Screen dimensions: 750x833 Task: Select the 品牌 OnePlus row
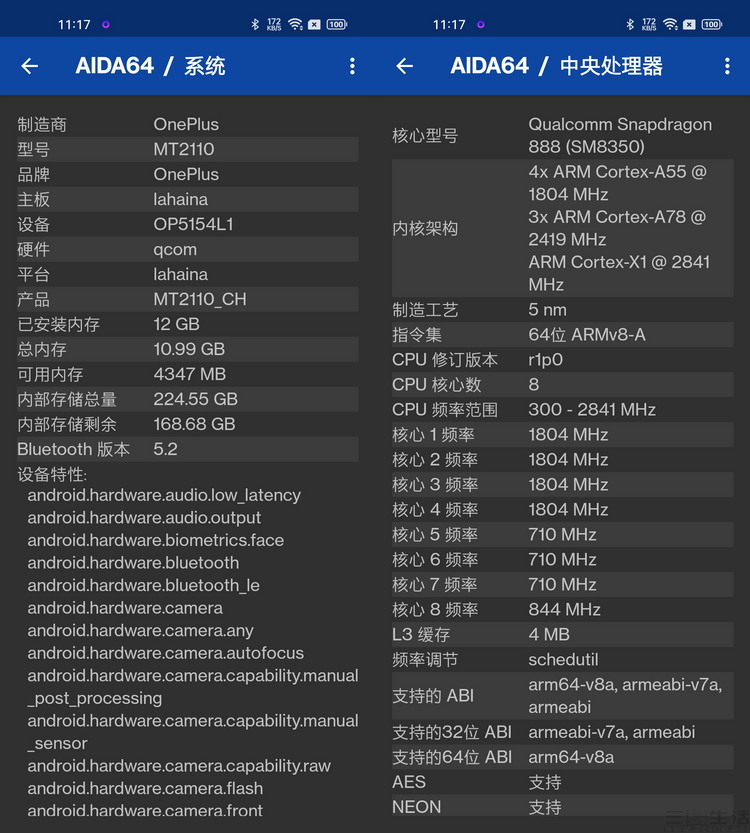point(188,174)
